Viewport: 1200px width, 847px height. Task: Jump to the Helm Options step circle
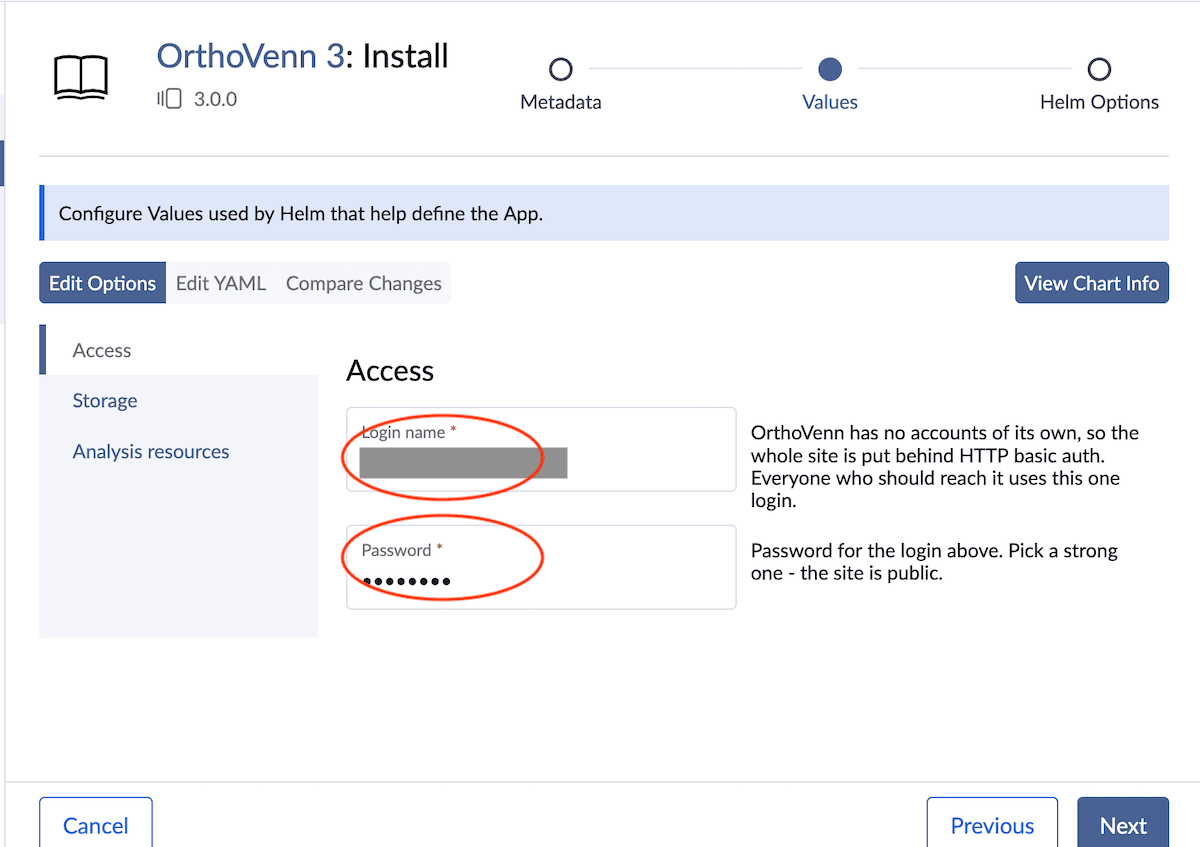[1099, 69]
